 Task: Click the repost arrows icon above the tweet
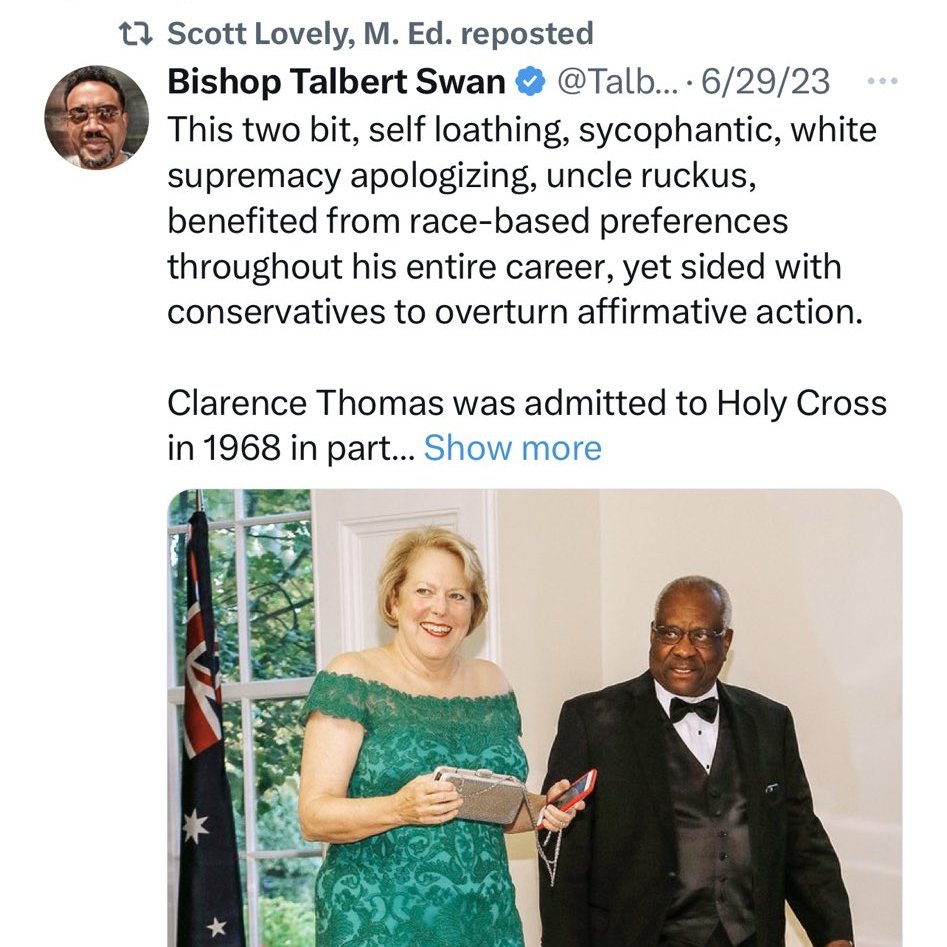pyautogui.click(x=136, y=34)
